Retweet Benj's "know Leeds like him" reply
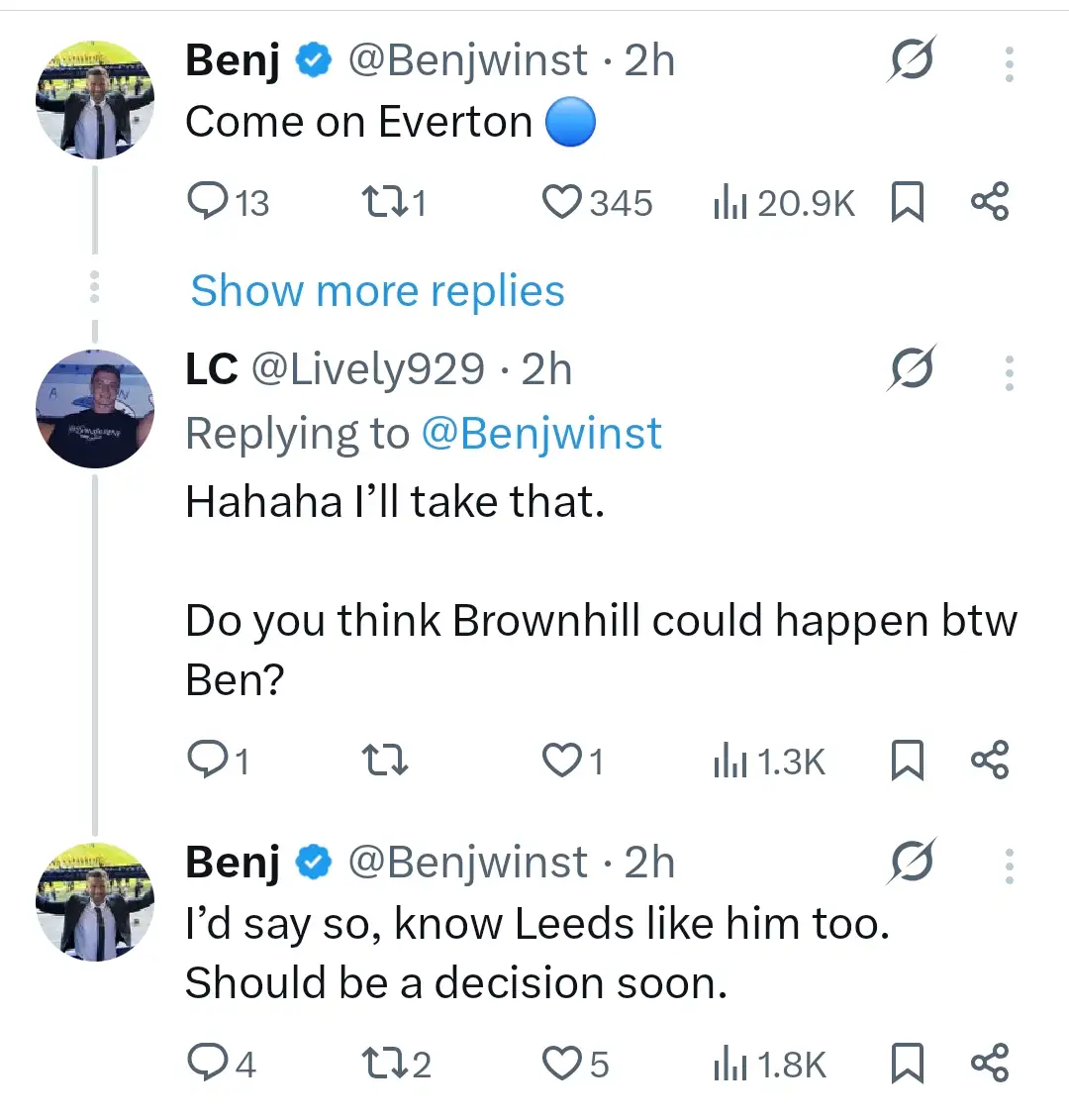This screenshot has height=1120, width=1069. click(380, 1064)
